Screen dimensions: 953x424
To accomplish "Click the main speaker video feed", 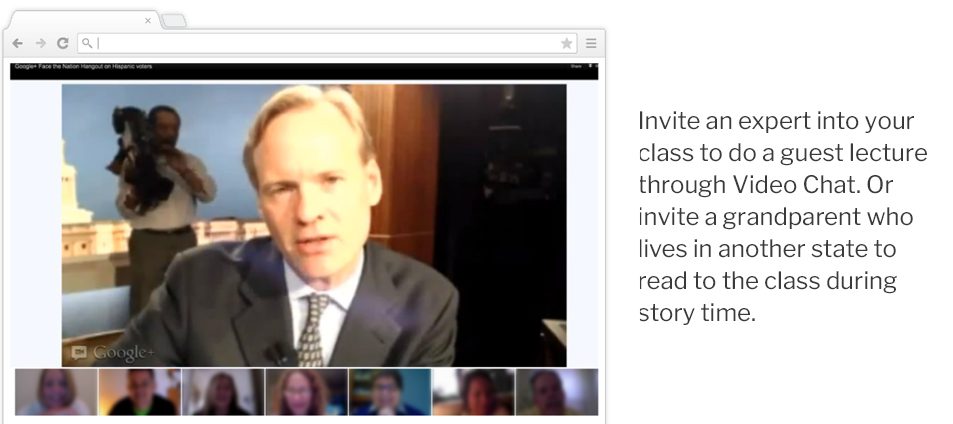I will click(314, 225).
